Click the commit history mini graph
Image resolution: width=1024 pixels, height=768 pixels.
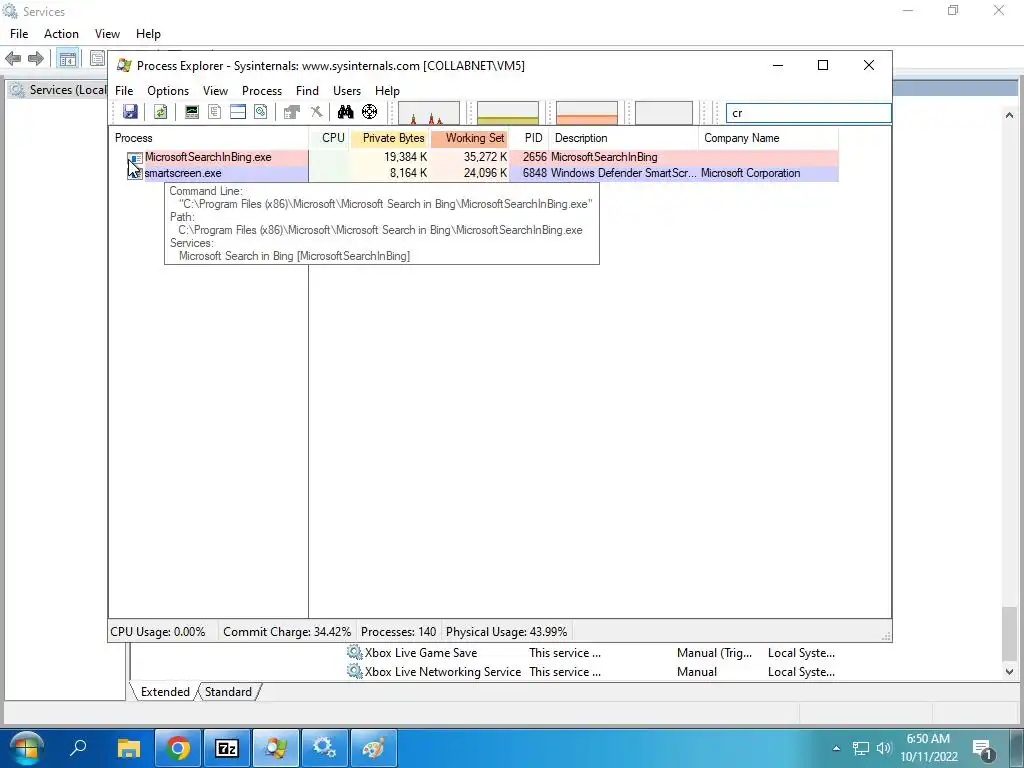(x=508, y=112)
